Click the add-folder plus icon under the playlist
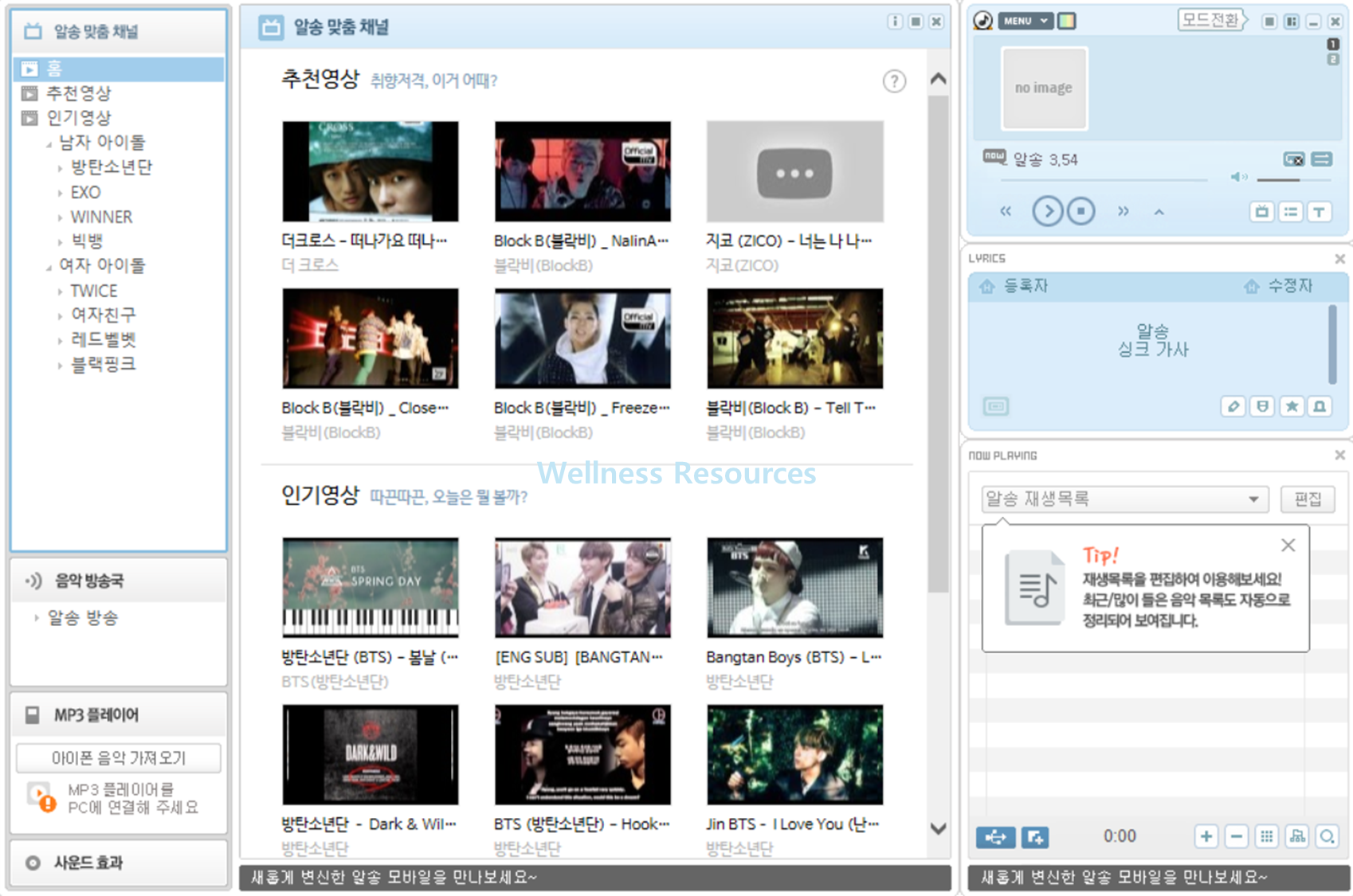This screenshot has height=896, width=1353. click(1035, 837)
